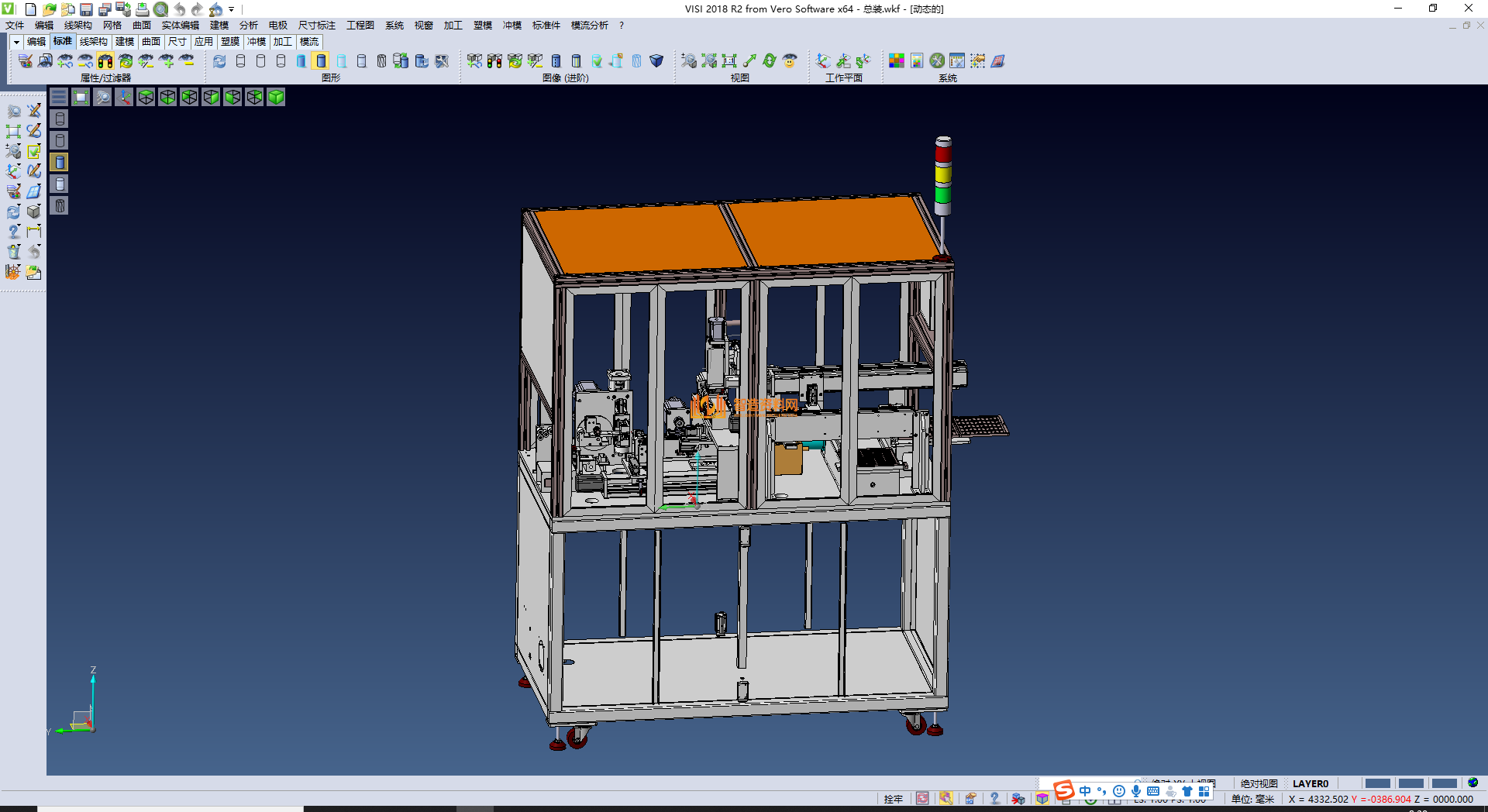Click the solid green cube view
Screen dimensions: 1488x812
click(x=276, y=97)
